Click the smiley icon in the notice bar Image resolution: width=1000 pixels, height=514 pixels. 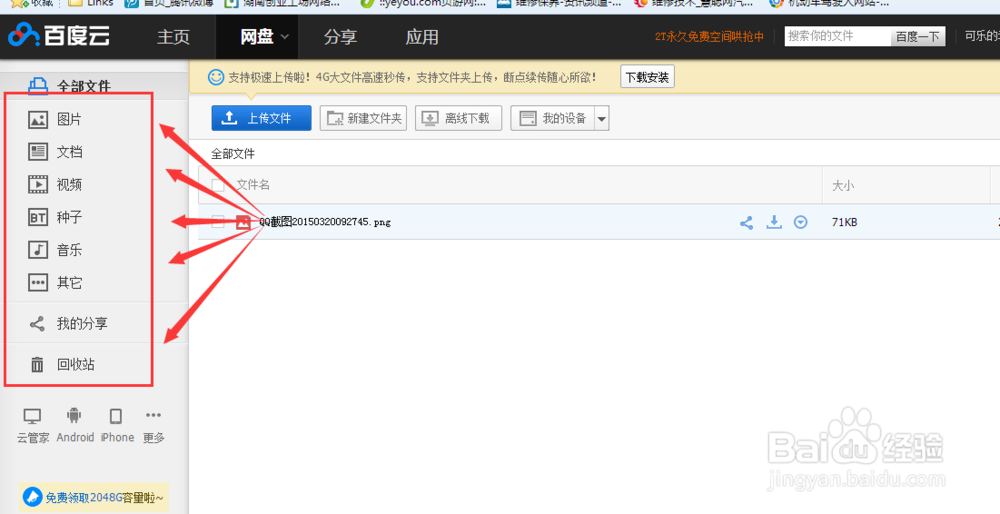pyautogui.click(x=216, y=77)
